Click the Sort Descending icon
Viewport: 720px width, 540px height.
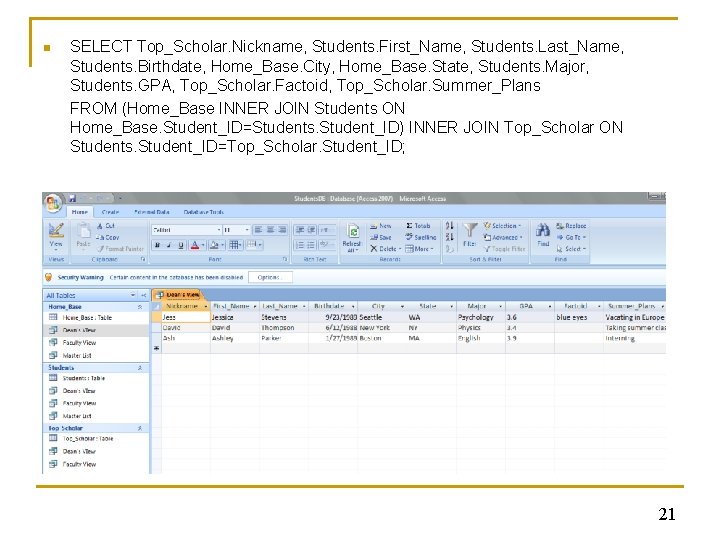(450, 237)
